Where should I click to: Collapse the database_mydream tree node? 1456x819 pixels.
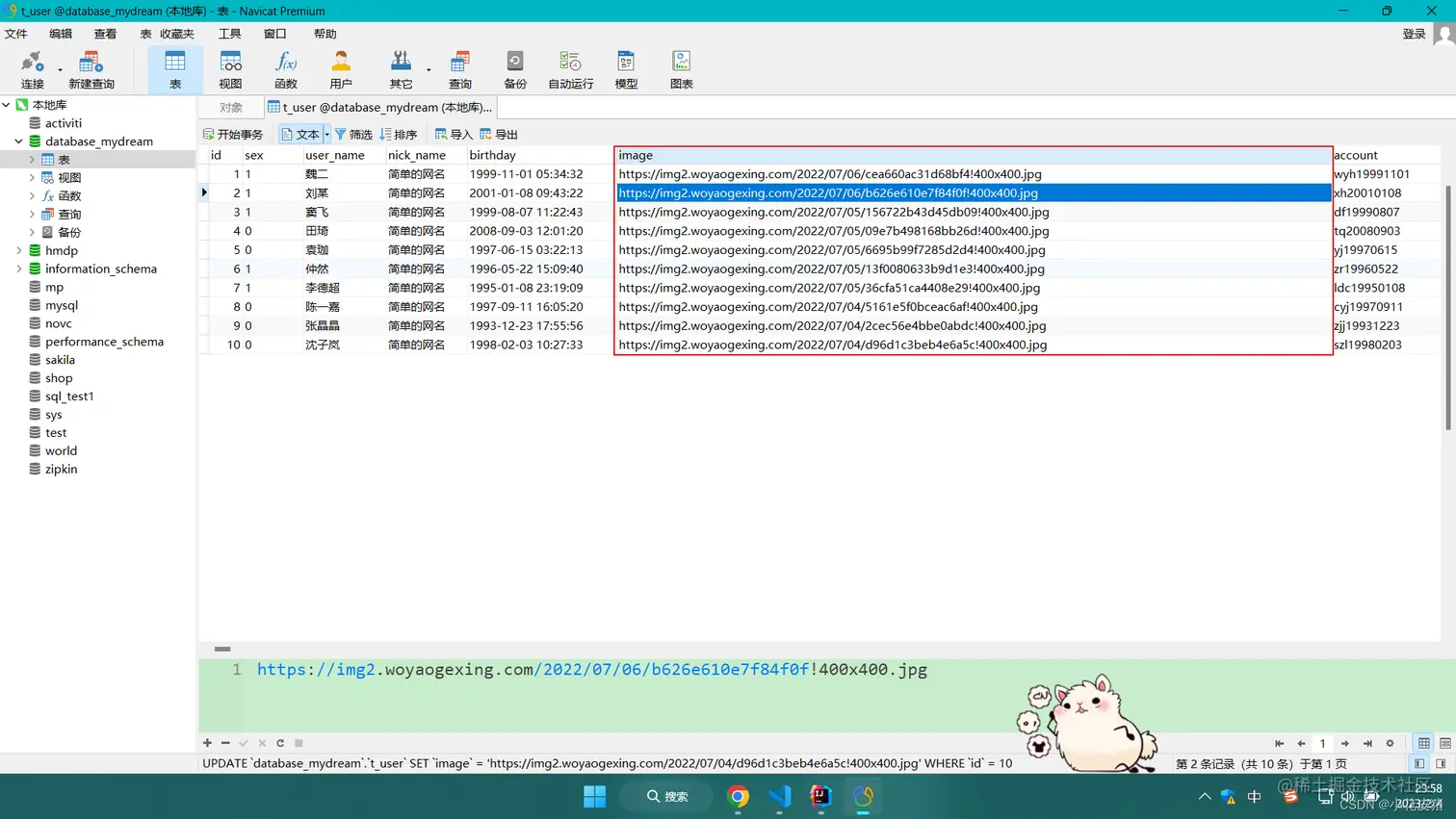point(18,141)
